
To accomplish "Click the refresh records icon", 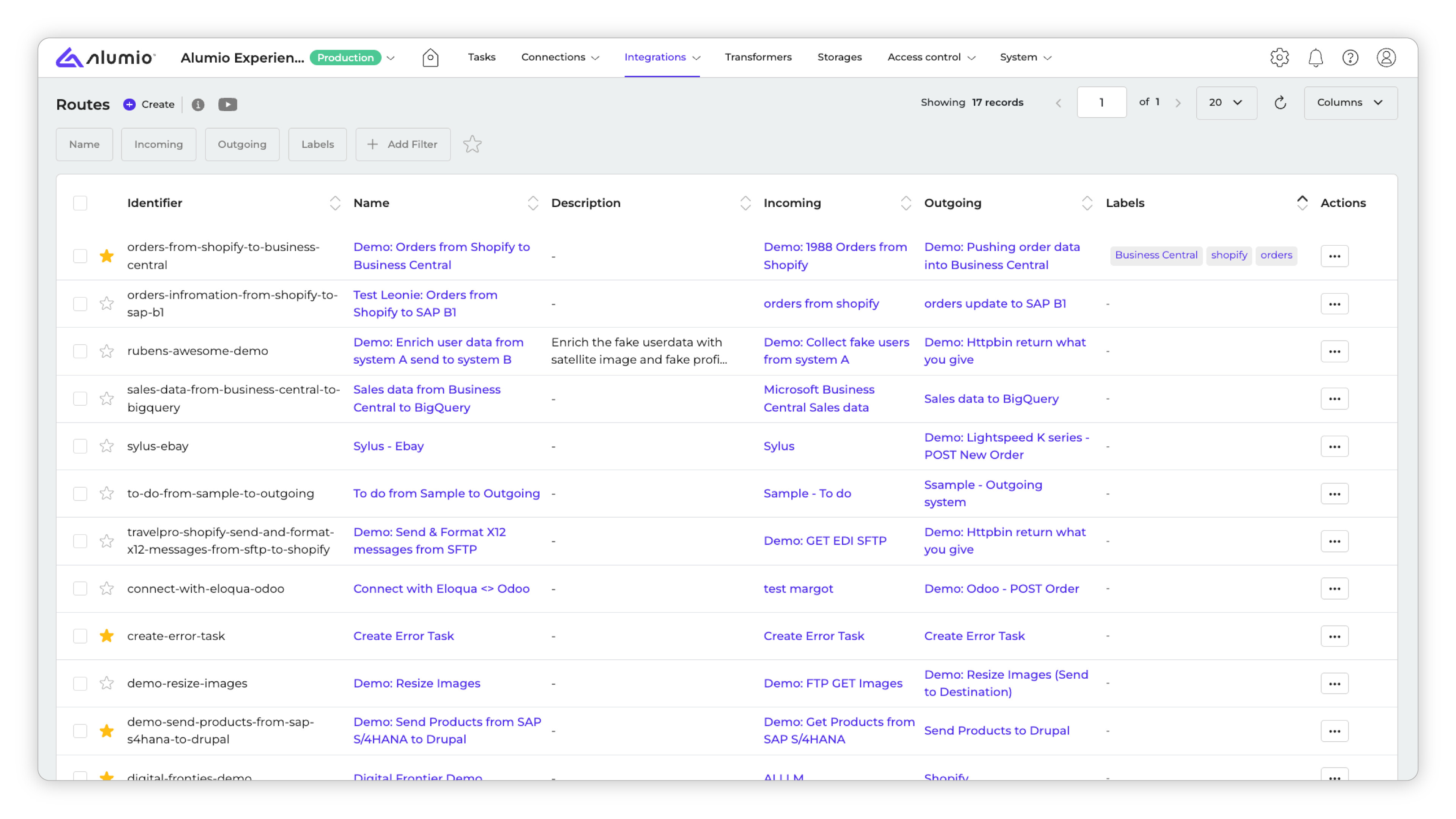I will pyautogui.click(x=1280, y=102).
